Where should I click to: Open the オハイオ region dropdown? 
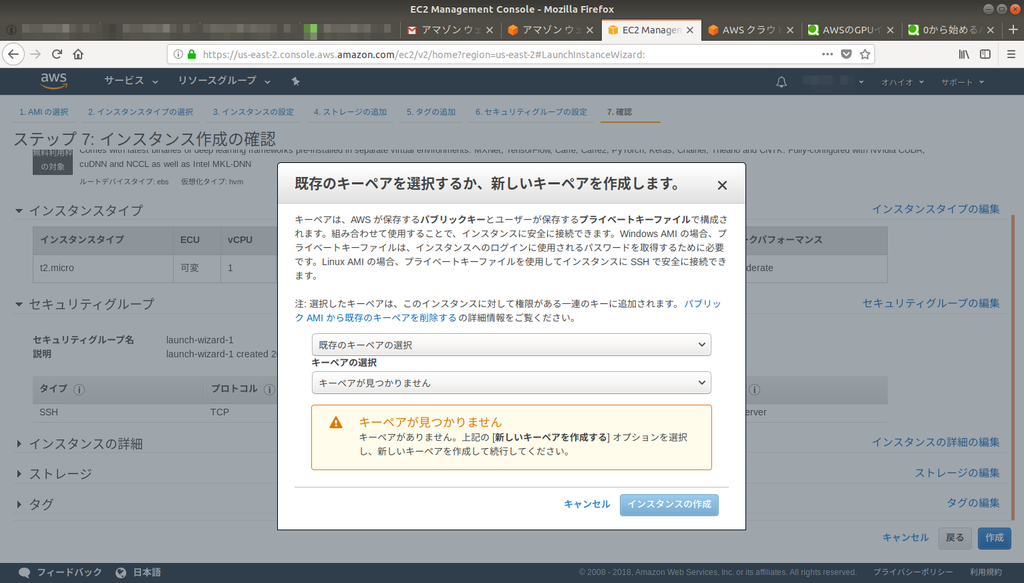pos(903,82)
